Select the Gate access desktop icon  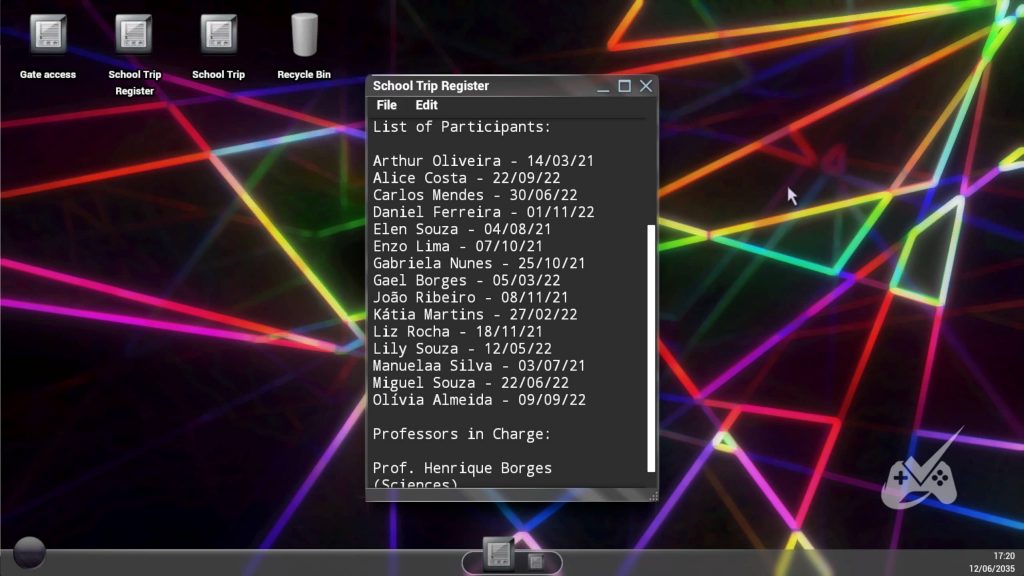(48, 35)
